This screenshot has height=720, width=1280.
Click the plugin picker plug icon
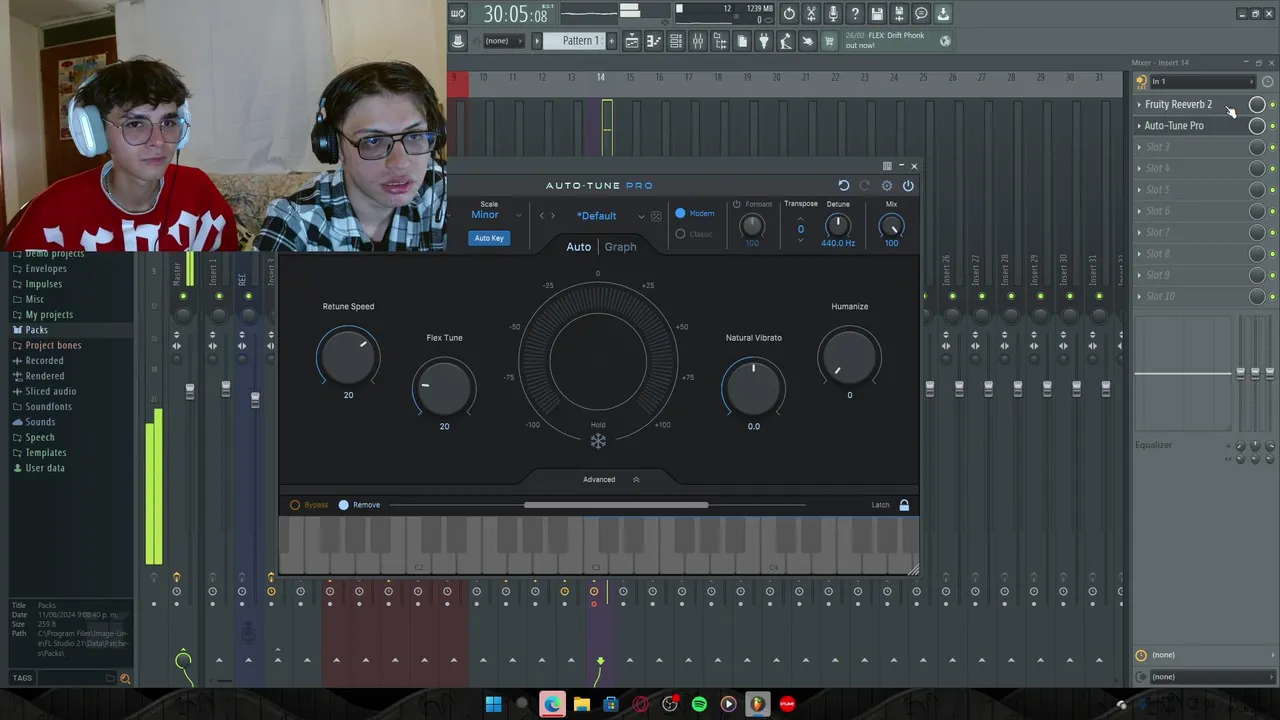[764, 41]
